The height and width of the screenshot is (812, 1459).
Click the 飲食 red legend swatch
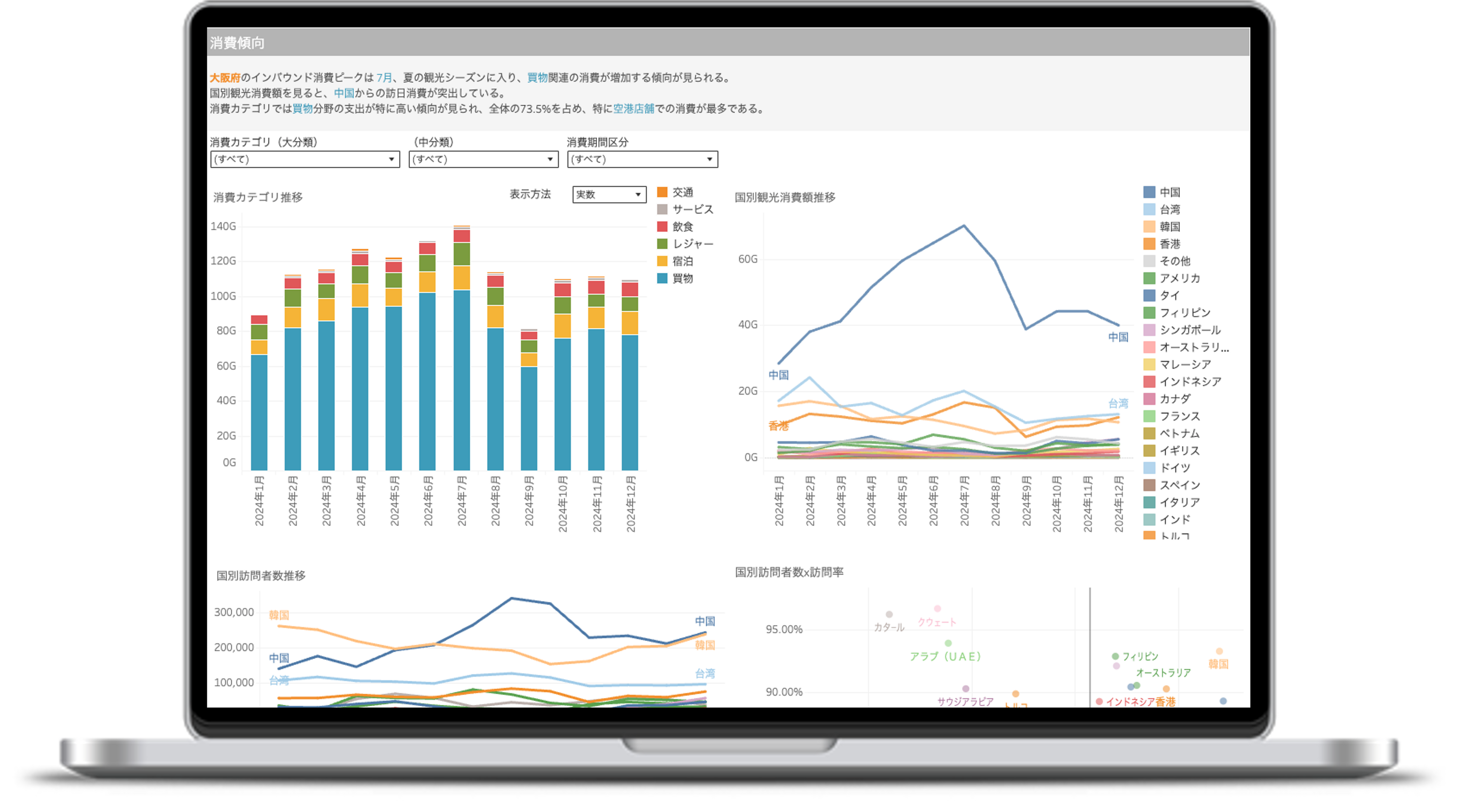pyautogui.click(x=661, y=227)
